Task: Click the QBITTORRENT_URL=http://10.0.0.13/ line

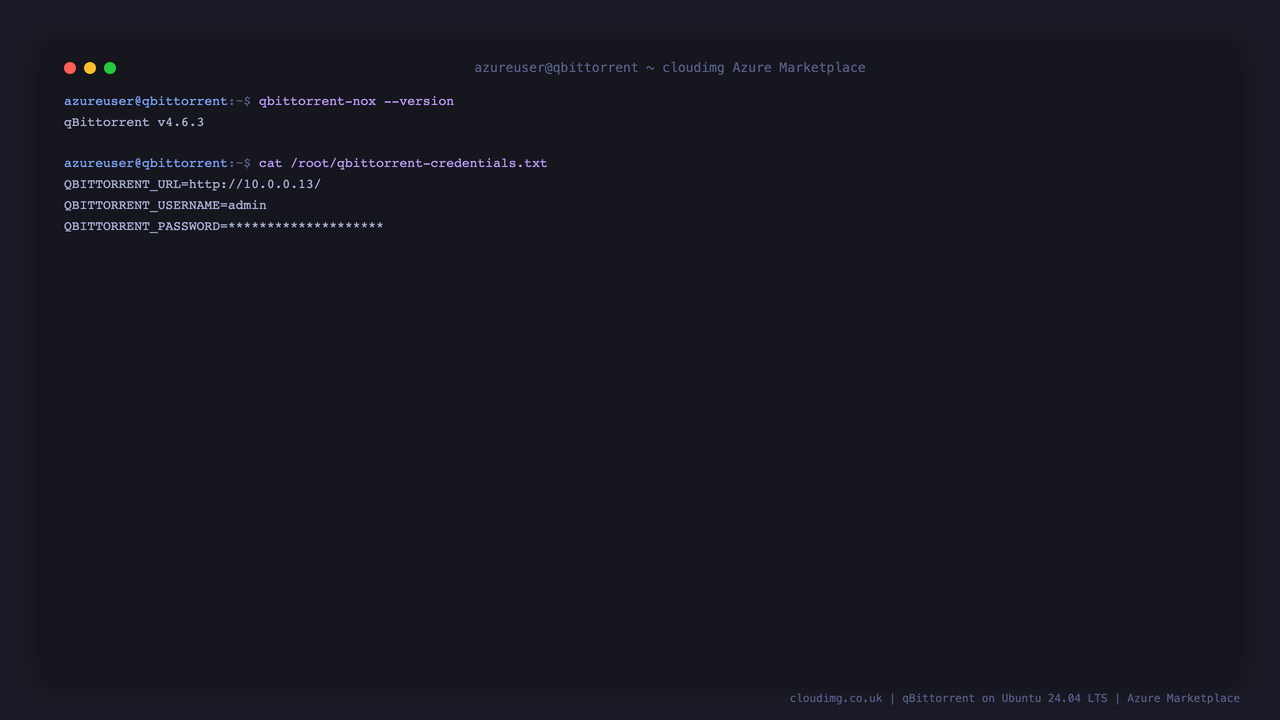Action: coord(192,184)
